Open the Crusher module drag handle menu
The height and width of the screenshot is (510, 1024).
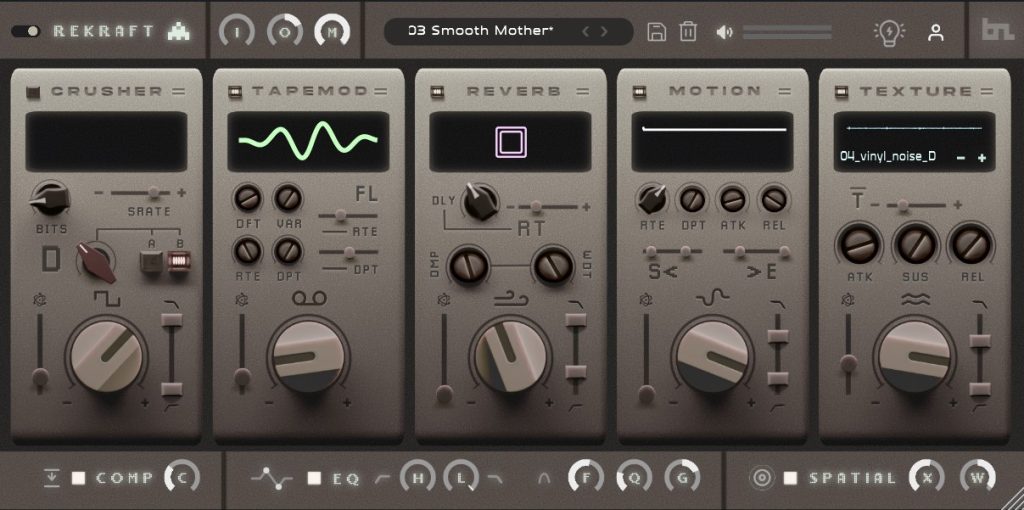coord(179,92)
